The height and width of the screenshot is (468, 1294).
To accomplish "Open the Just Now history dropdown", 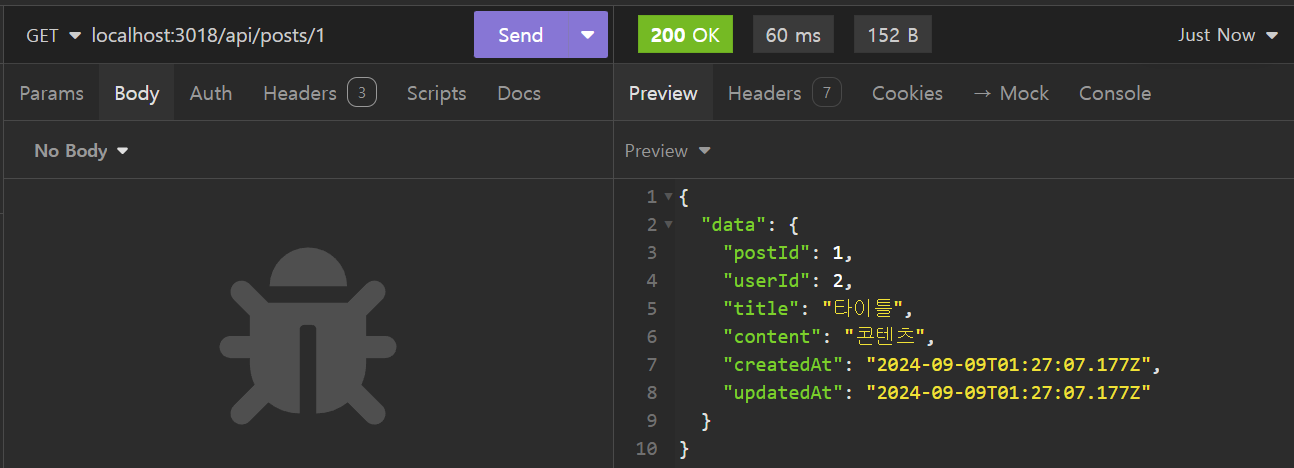I will tap(1228, 35).
